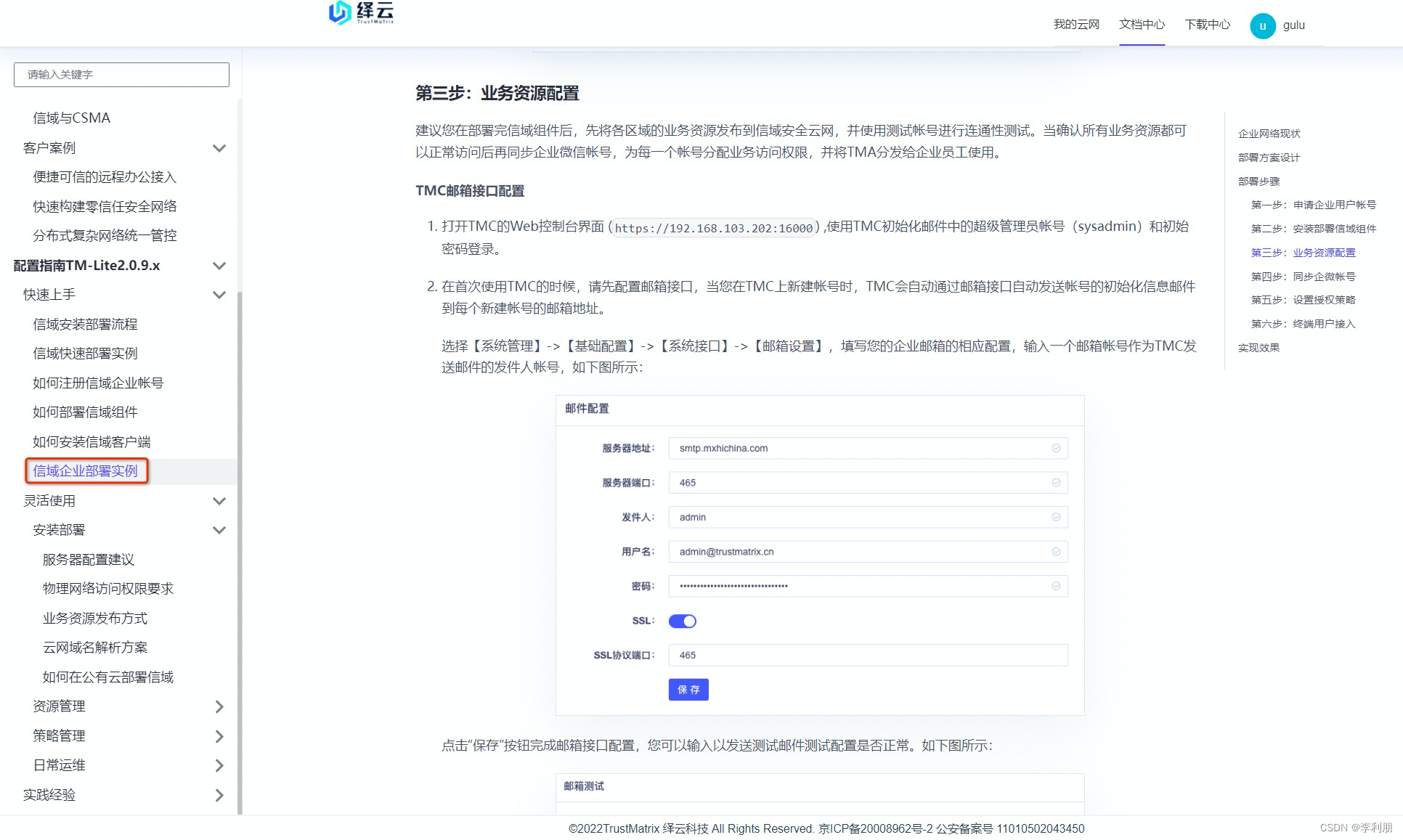
Task: Click the https://192.168.103.202:16000 URL text
Action: (714, 228)
